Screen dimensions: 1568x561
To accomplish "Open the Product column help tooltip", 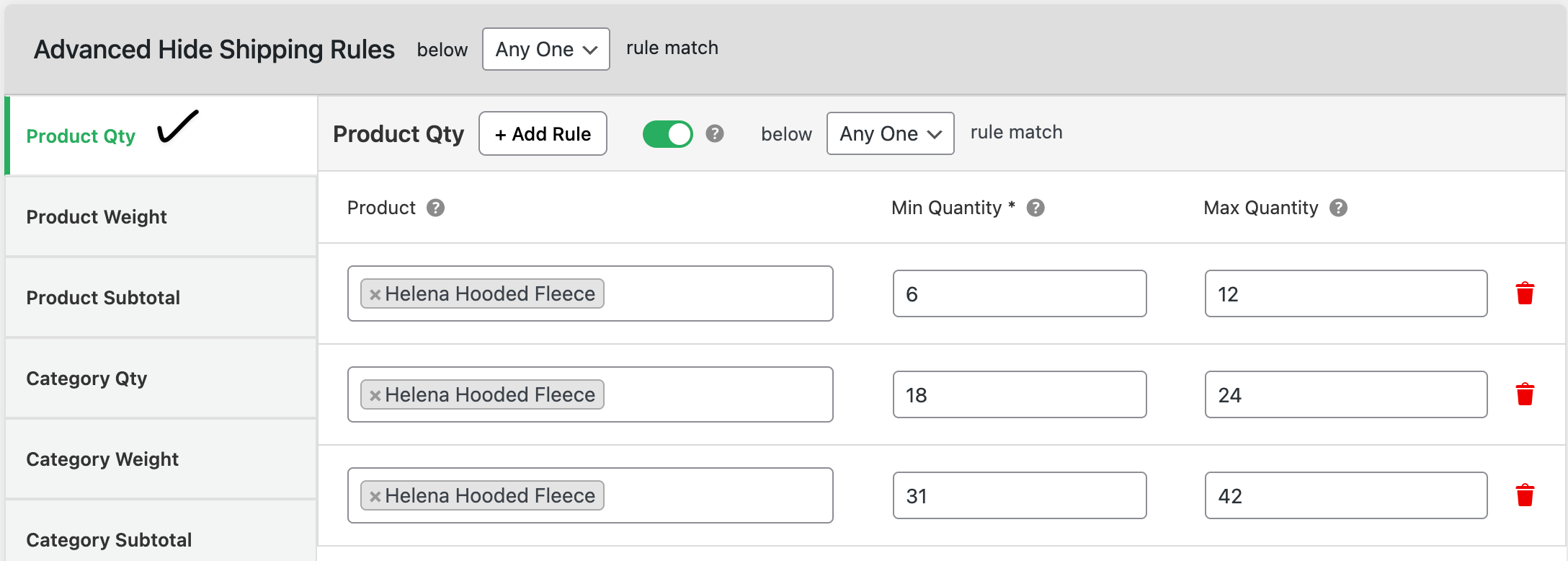I will (x=435, y=208).
